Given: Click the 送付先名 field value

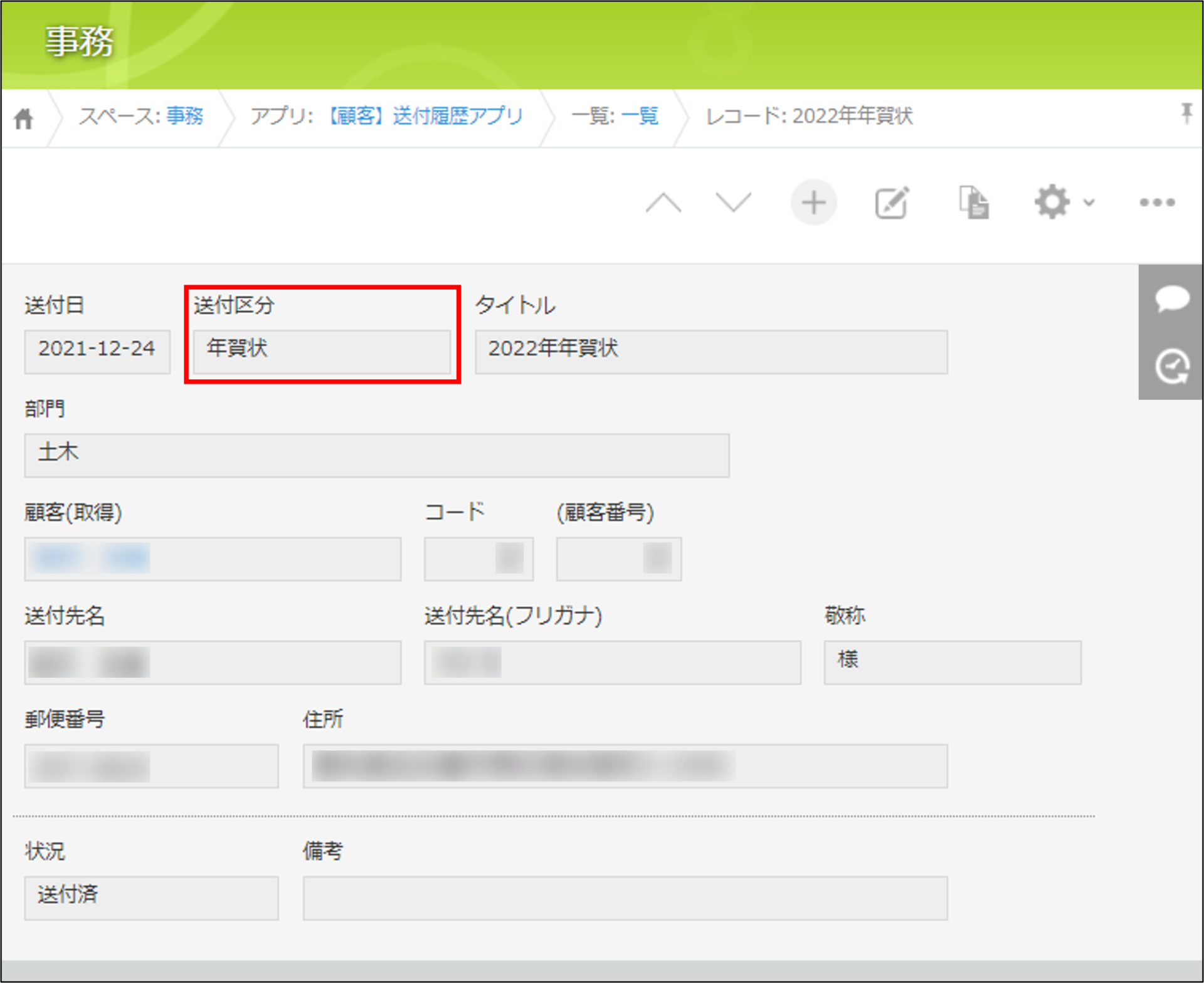Looking at the screenshot, I should [213, 662].
